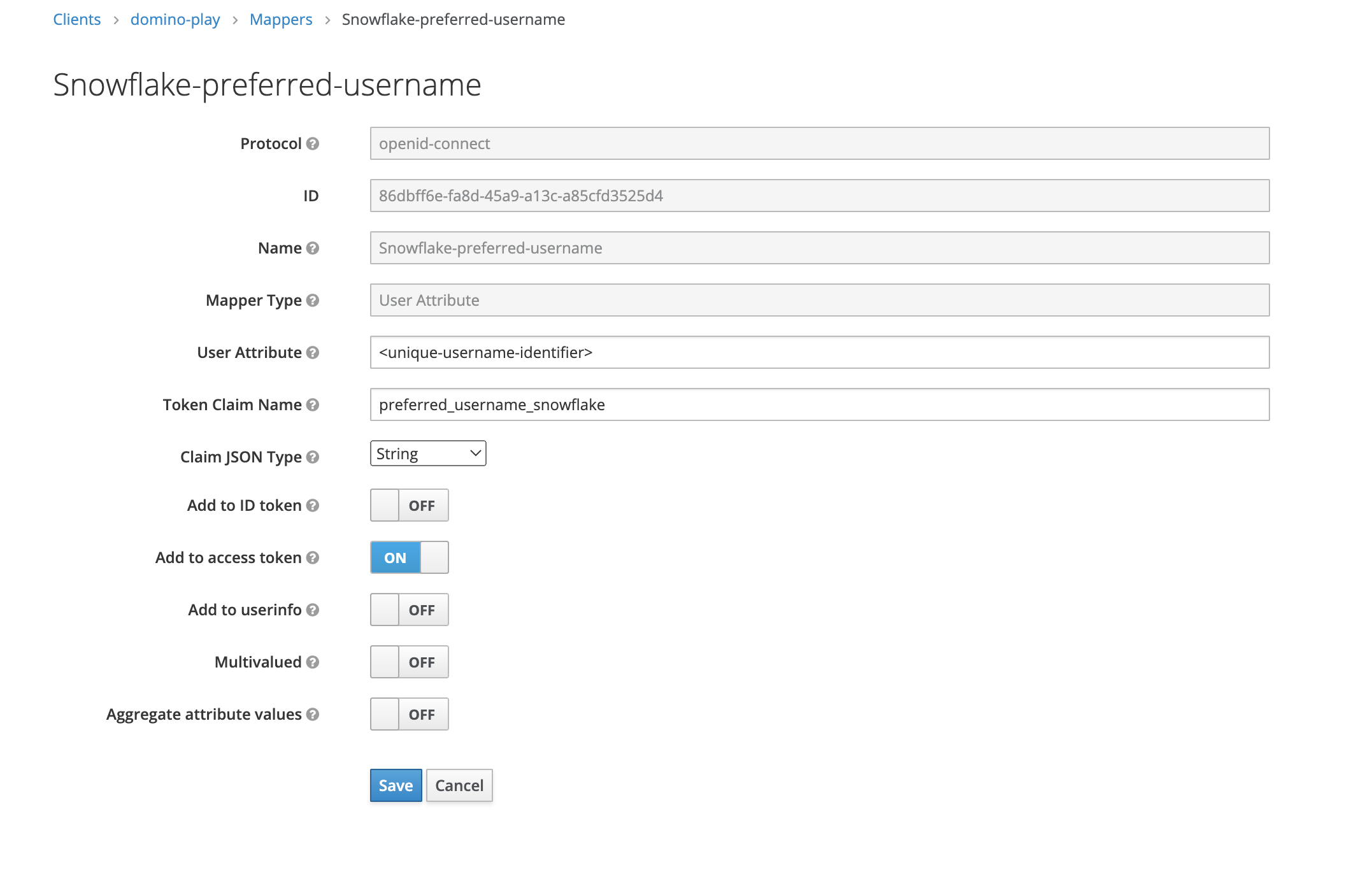This screenshot has width=1372, height=893.
Task: Enable the Add to ID token switch
Action: pyautogui.click(x=410, y=505)
